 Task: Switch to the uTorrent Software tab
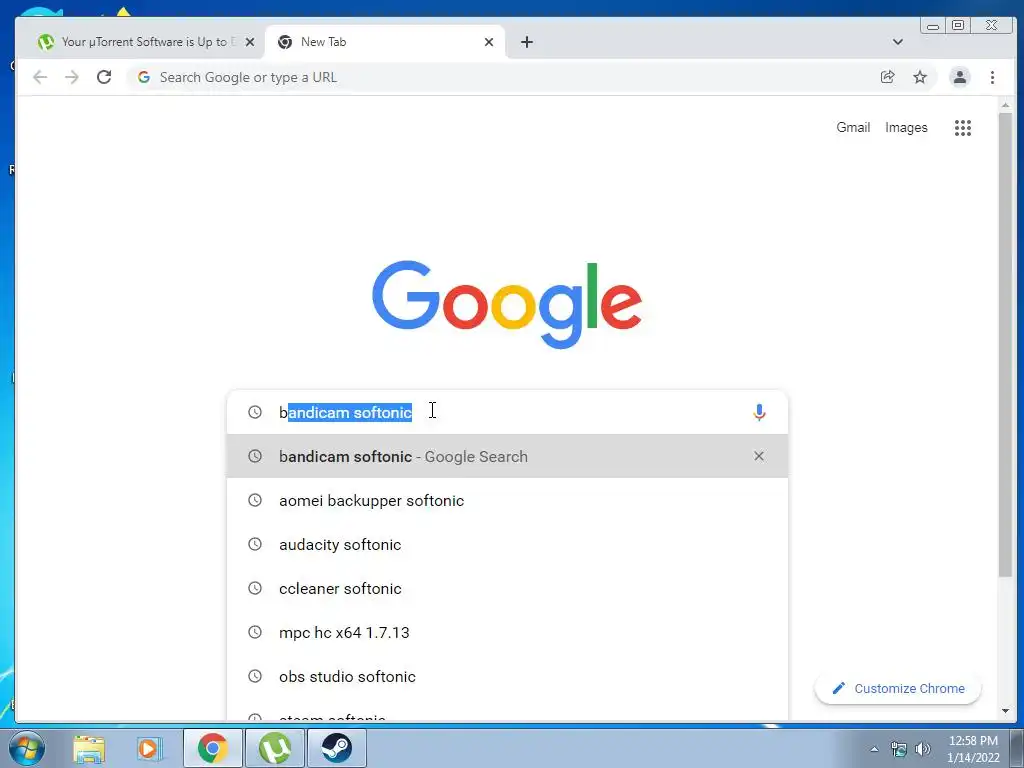tap(139, 42)
